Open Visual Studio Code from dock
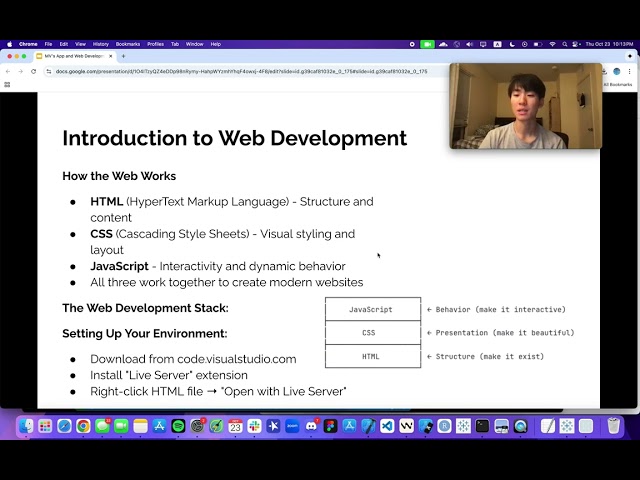This screenshot has width=640, height=480. (387, 426)
